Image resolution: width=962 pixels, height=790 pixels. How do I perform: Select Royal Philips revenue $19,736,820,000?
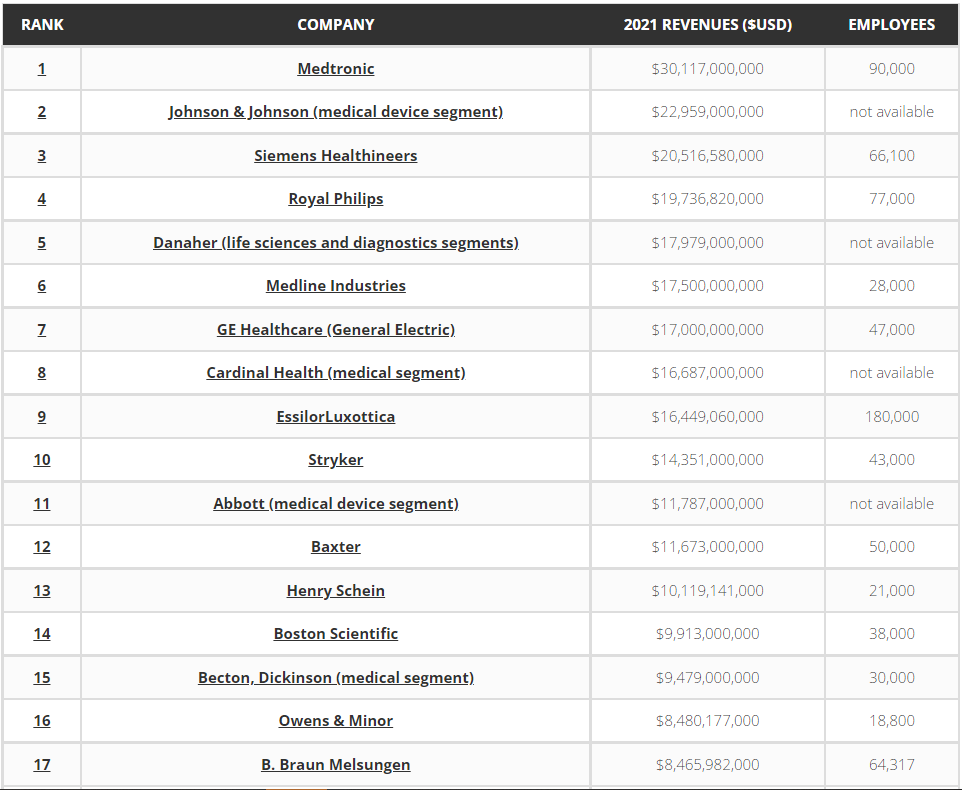[x=707, y=199]
